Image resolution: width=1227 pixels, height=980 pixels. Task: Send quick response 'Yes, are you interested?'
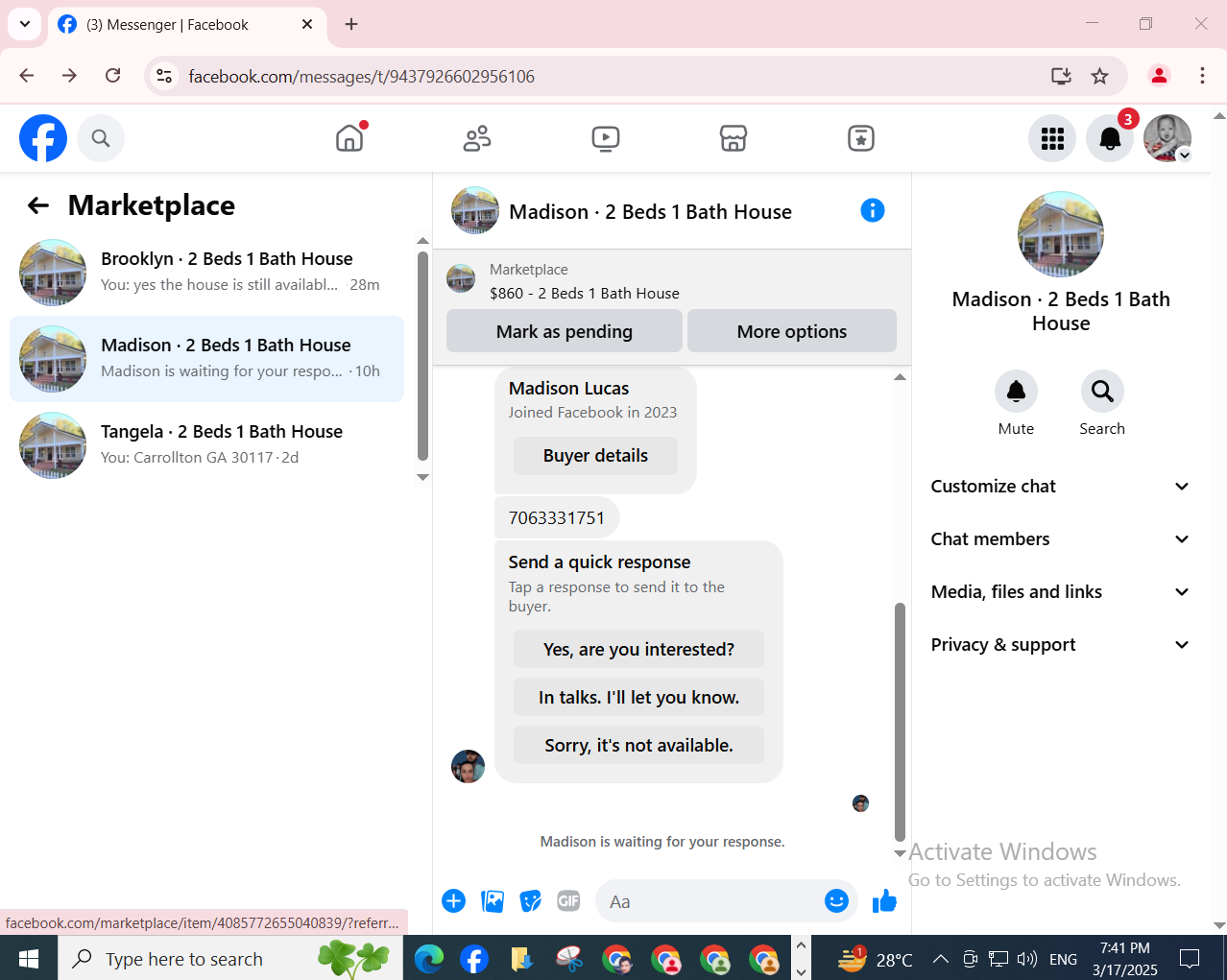pos(638,650)
